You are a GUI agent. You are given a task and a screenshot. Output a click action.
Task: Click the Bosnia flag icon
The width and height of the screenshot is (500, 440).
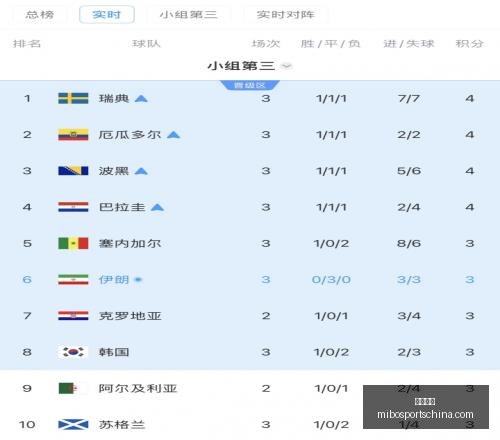point(73,171)
